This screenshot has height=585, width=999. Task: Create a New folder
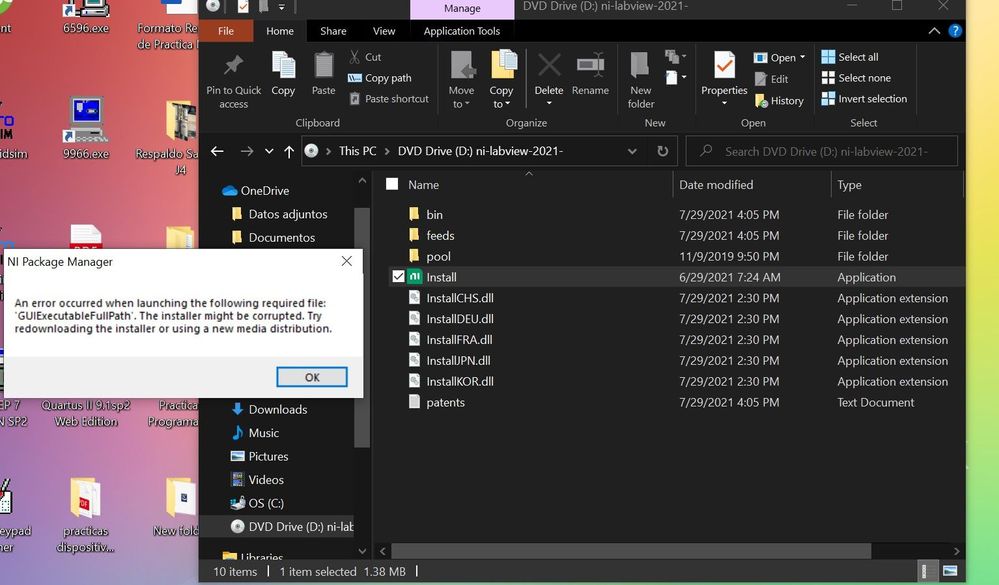[x=640, y=80]
